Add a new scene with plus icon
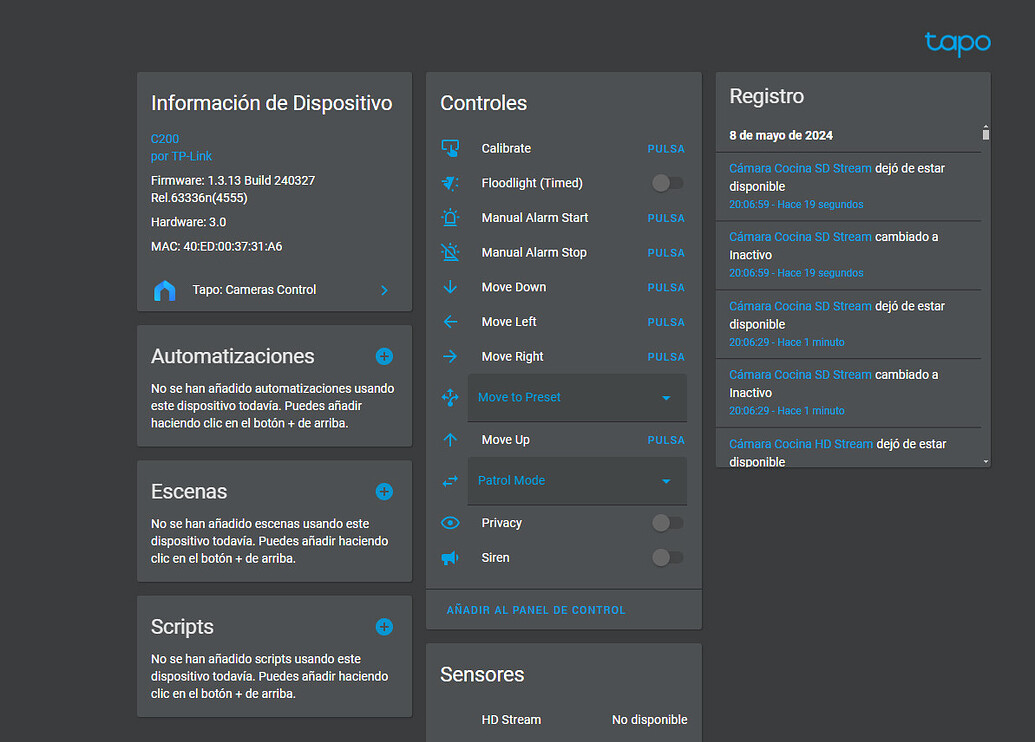 tap(384, 492)
